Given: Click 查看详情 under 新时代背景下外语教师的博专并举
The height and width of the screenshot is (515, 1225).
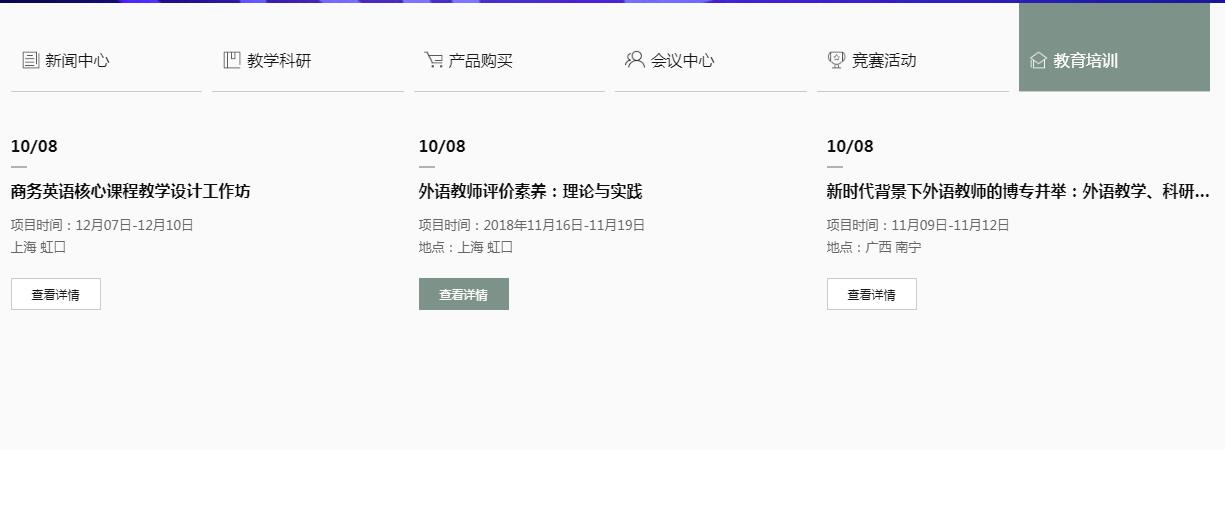Looking at the screenshot, I should pyautogui.click(x=872, y=294).
